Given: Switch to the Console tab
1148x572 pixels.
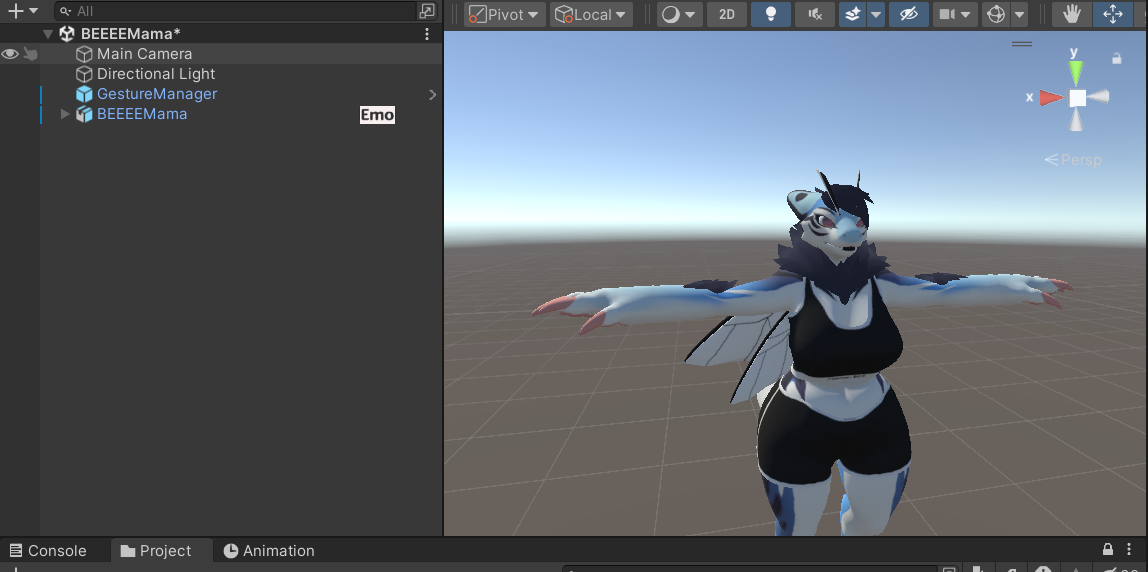Looking at the screenshot, I should (x=48, y=551).
